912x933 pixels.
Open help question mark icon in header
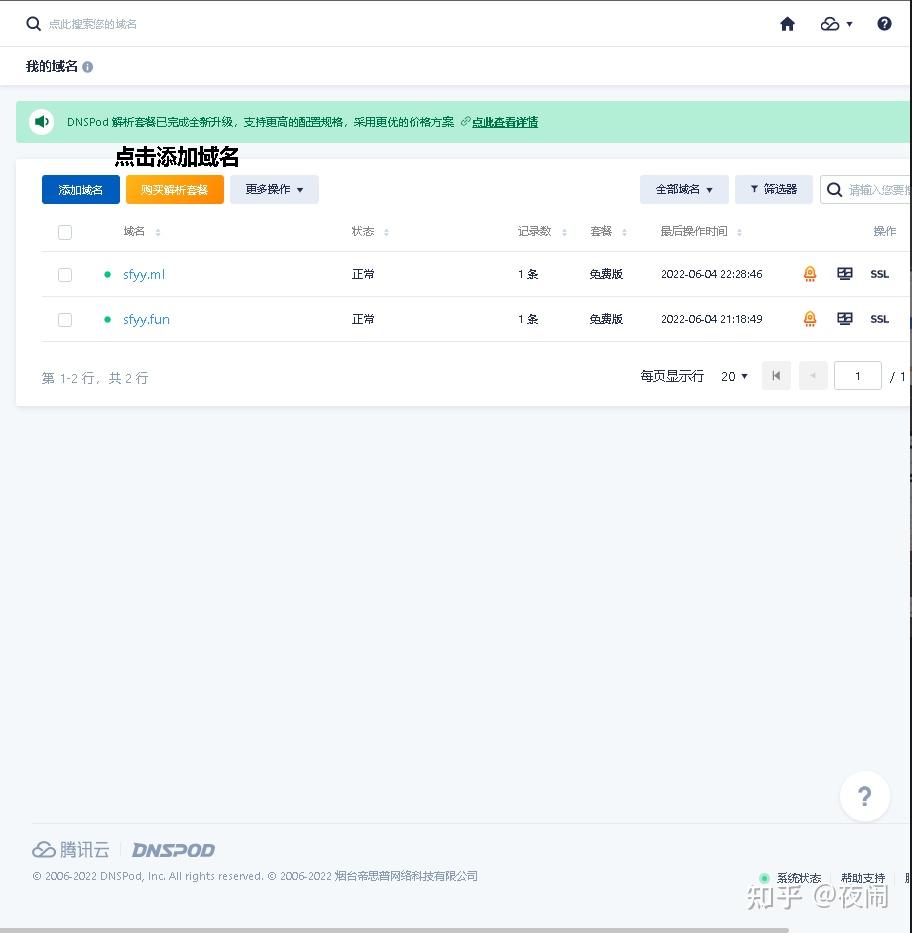click(884, 24)
